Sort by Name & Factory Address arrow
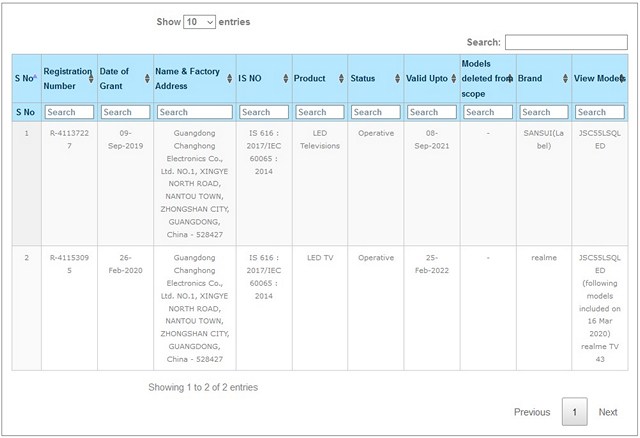 click(x=230, y=78)
